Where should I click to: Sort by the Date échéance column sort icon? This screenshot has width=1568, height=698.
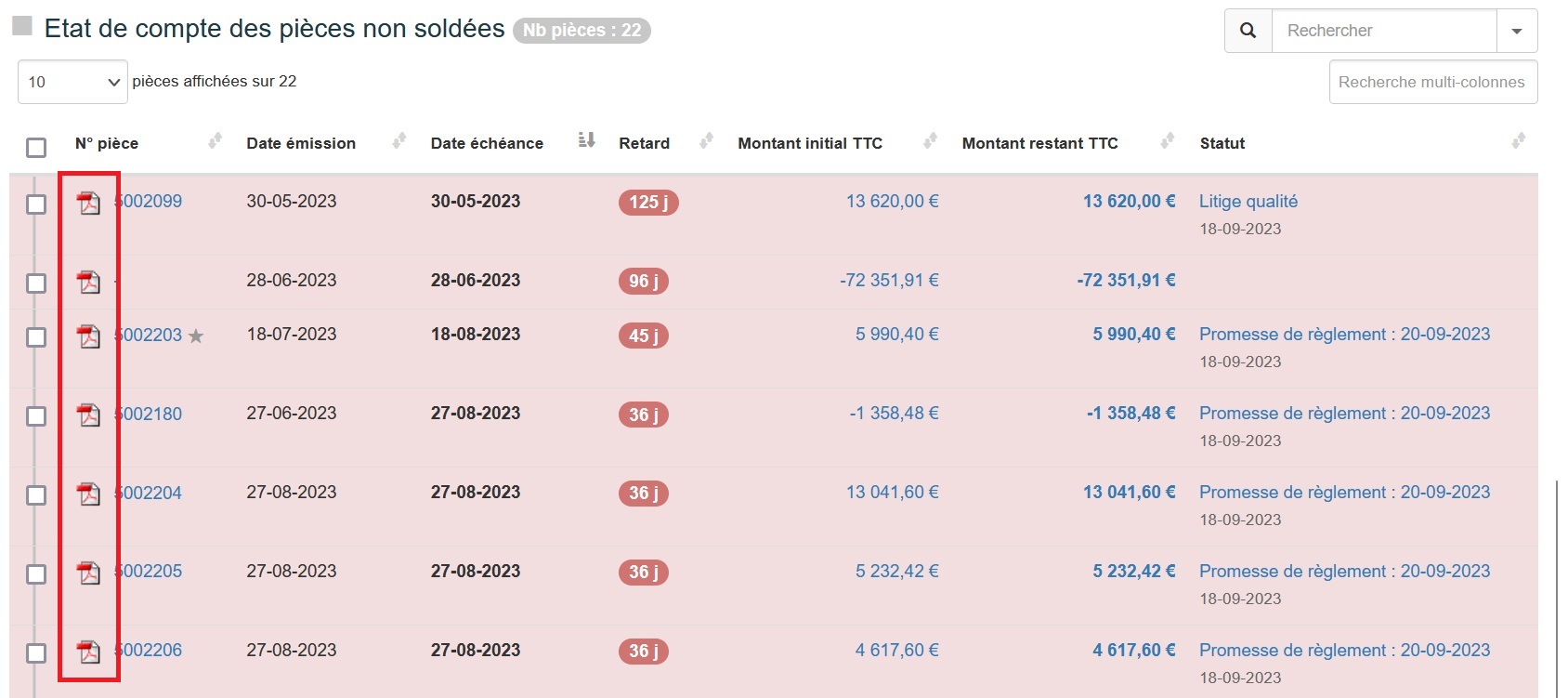(586, 140)
